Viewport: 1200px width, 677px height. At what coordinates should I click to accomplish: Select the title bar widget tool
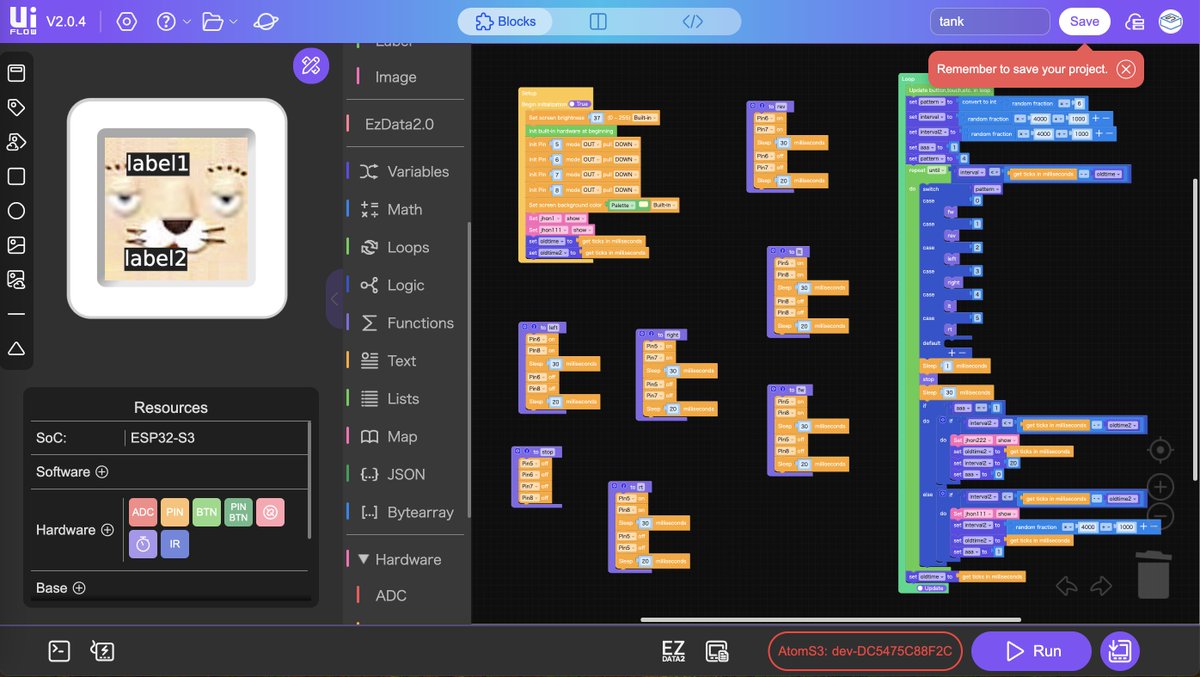click(16, 73)
